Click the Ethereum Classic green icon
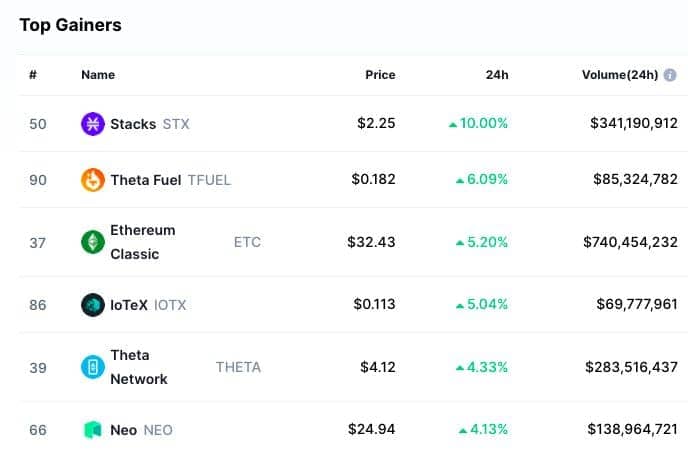Image resolution: width=688 pixels, height=452 pixels. pos(93,242)
